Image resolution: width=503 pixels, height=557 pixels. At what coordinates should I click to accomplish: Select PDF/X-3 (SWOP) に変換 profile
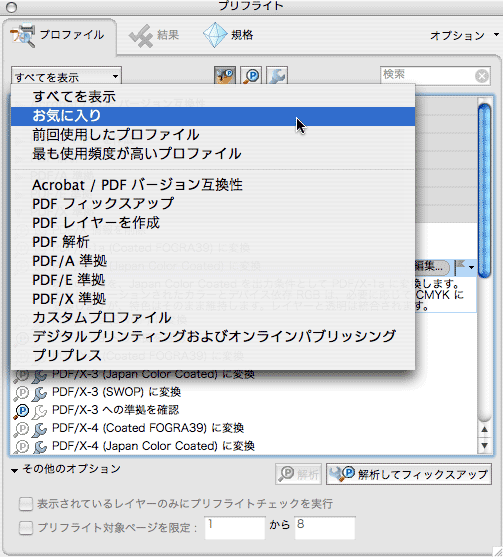click(117, 392)
